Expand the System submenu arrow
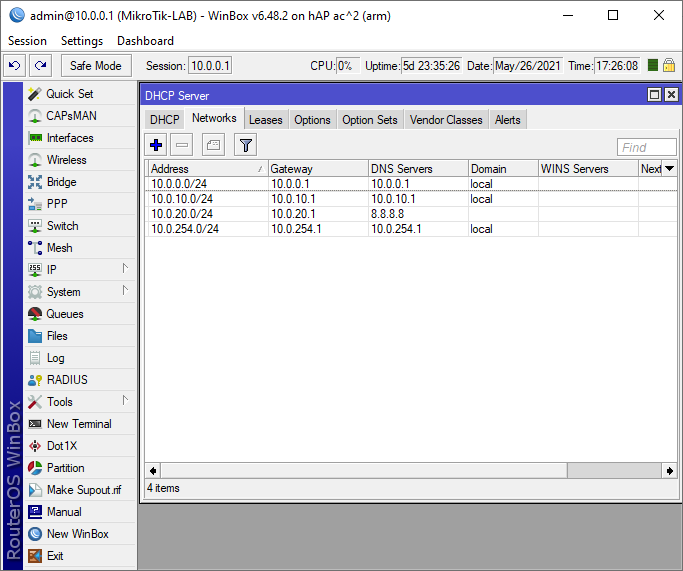 pos(125,290)
